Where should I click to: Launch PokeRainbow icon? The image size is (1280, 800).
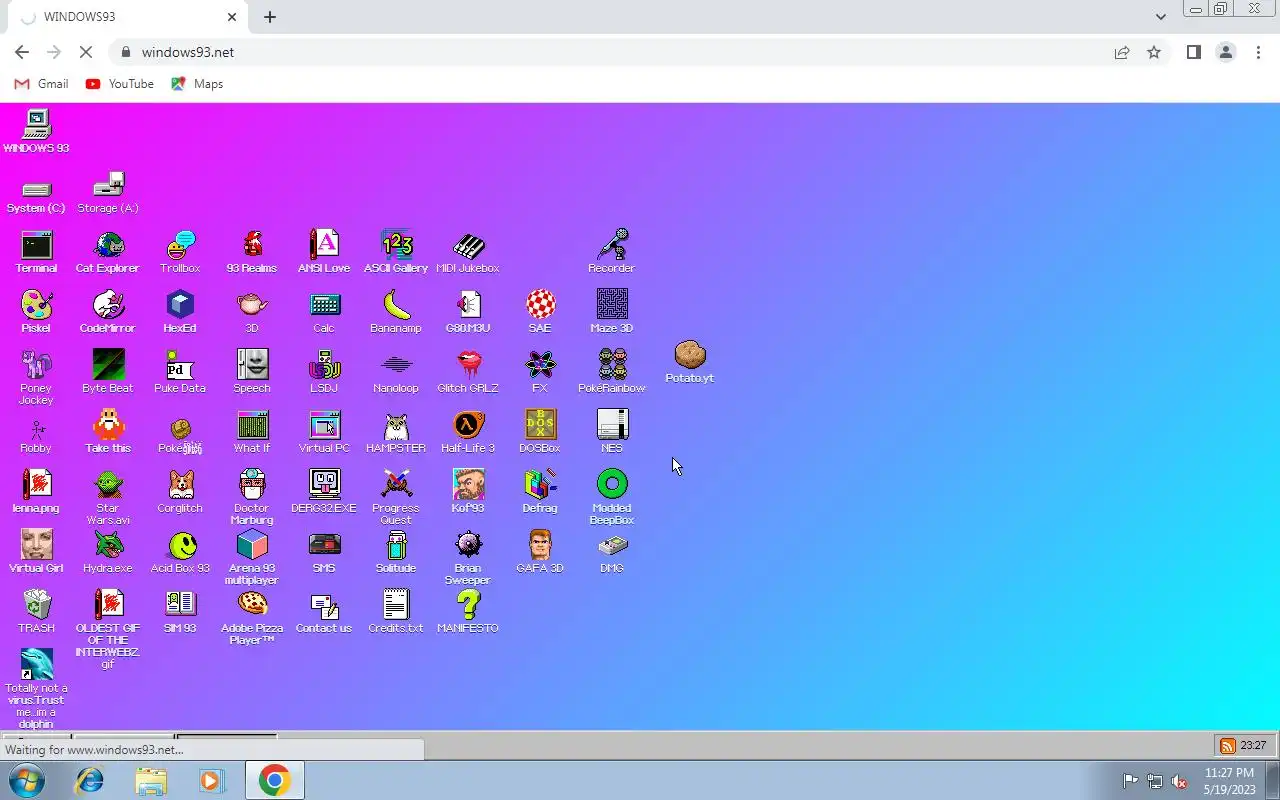(x=612, y=371)
